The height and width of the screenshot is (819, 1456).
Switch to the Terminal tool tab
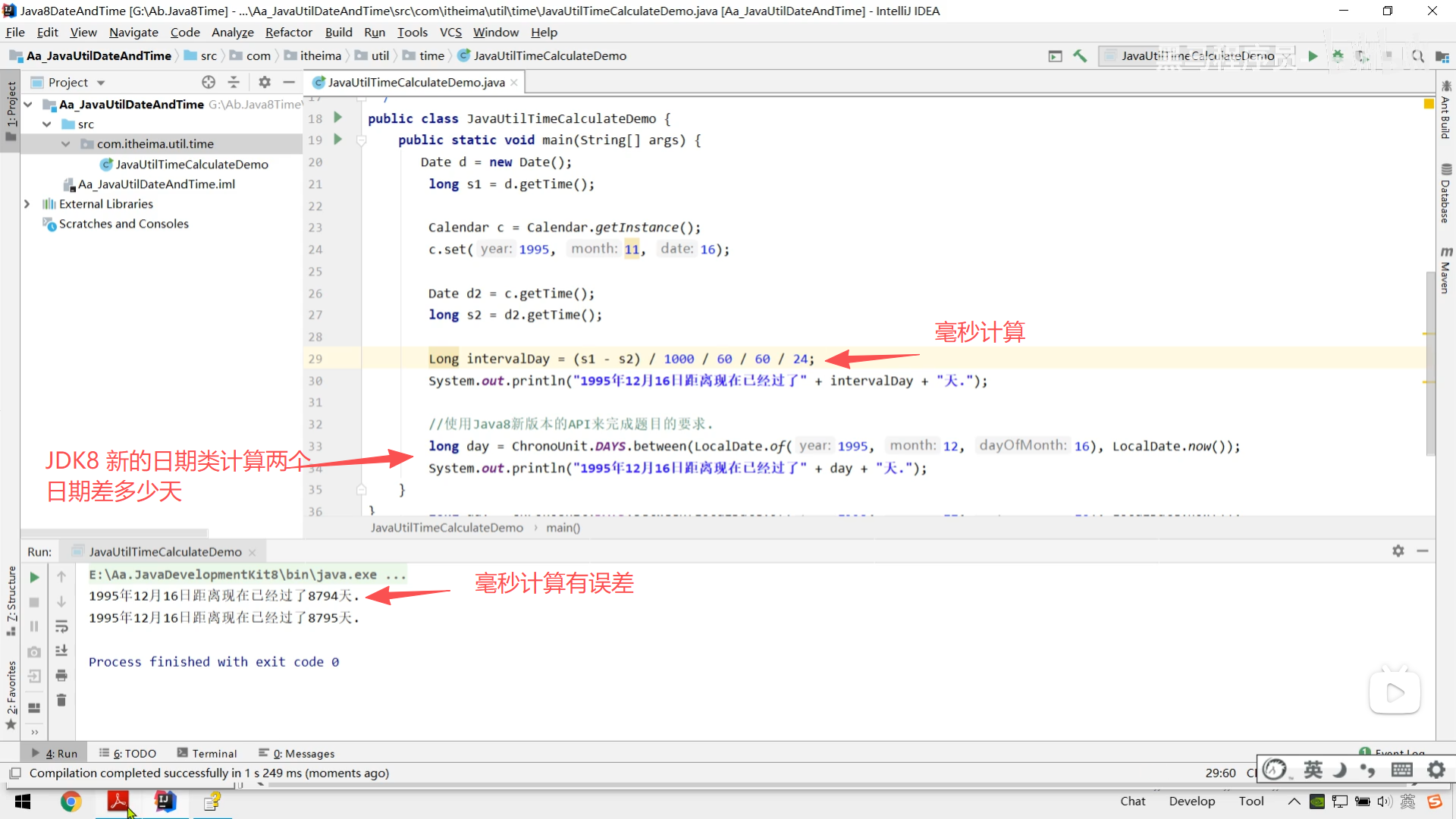207,753
